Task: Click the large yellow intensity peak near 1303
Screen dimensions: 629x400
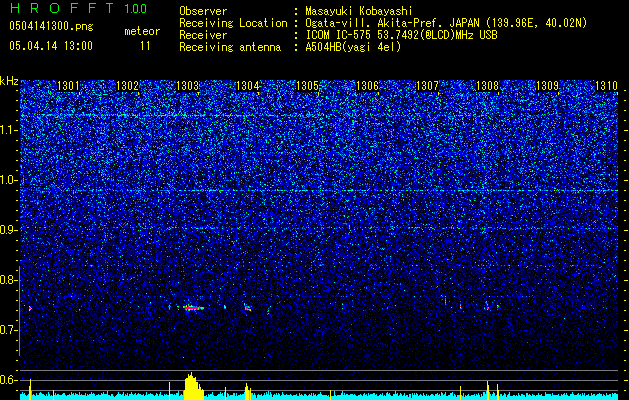Action: pyautogui.click(x=194, y=386)
